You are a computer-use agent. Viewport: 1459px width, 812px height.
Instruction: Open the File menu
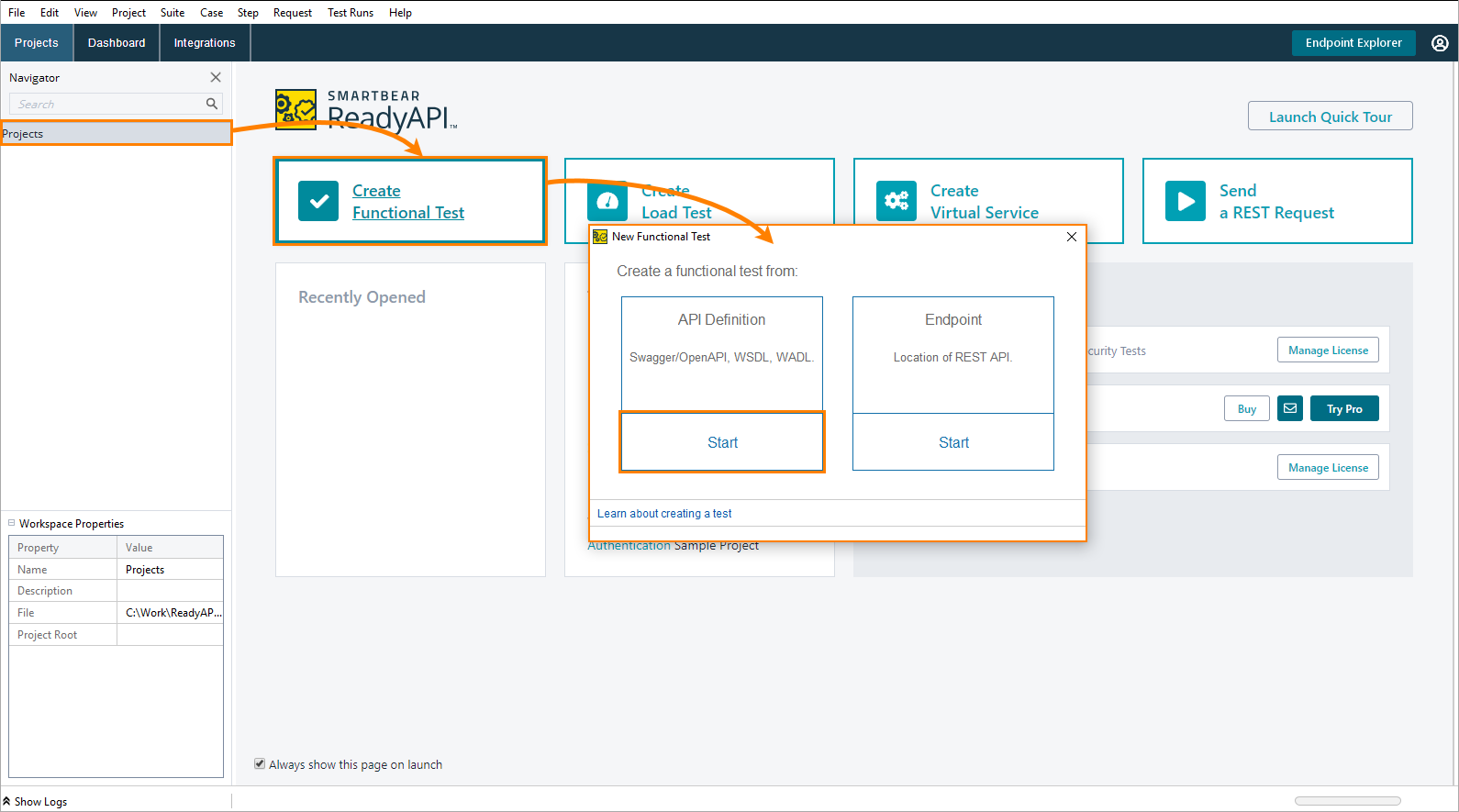17,13
